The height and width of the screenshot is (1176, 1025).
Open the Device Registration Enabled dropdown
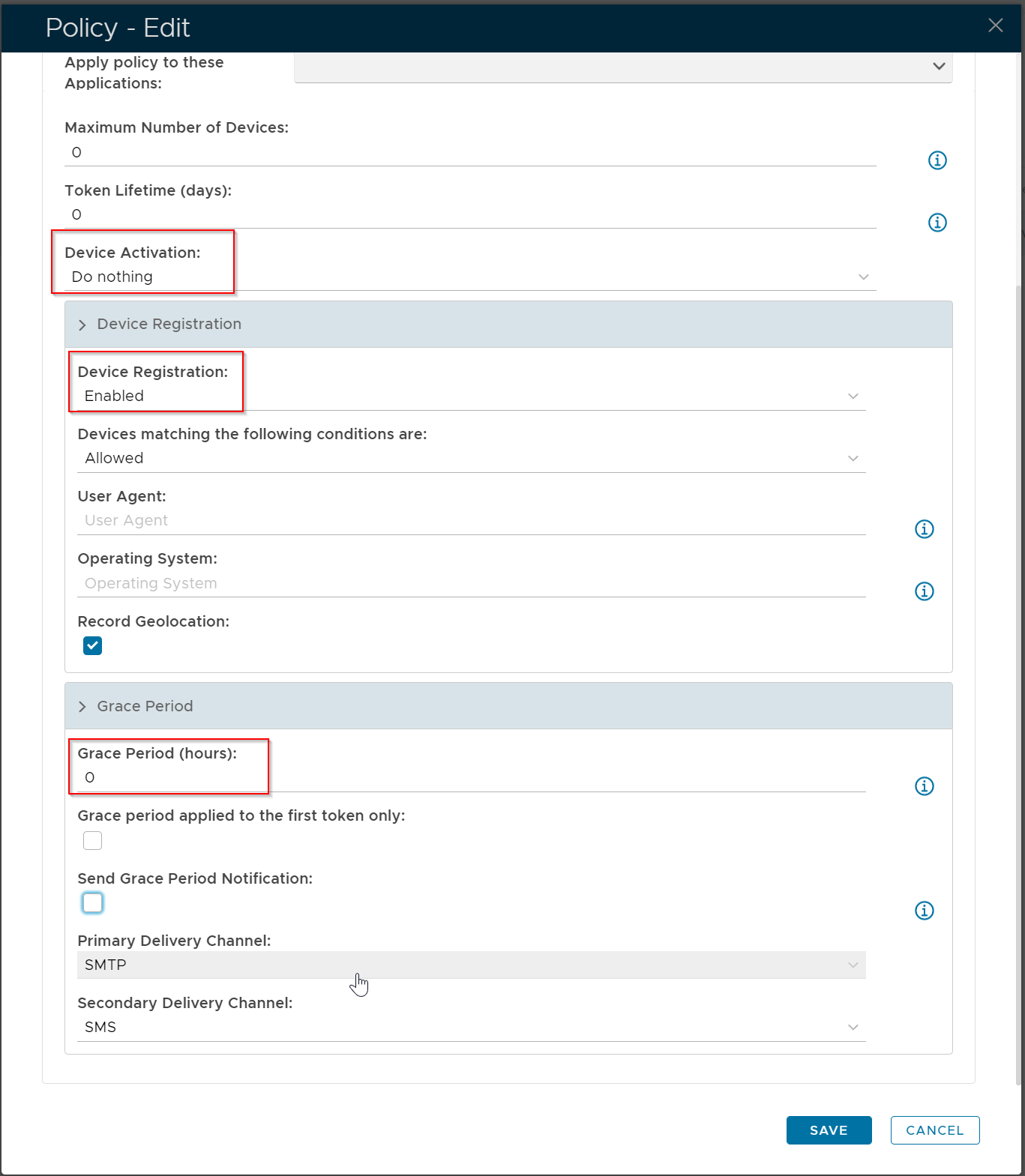tap(471, 396)
